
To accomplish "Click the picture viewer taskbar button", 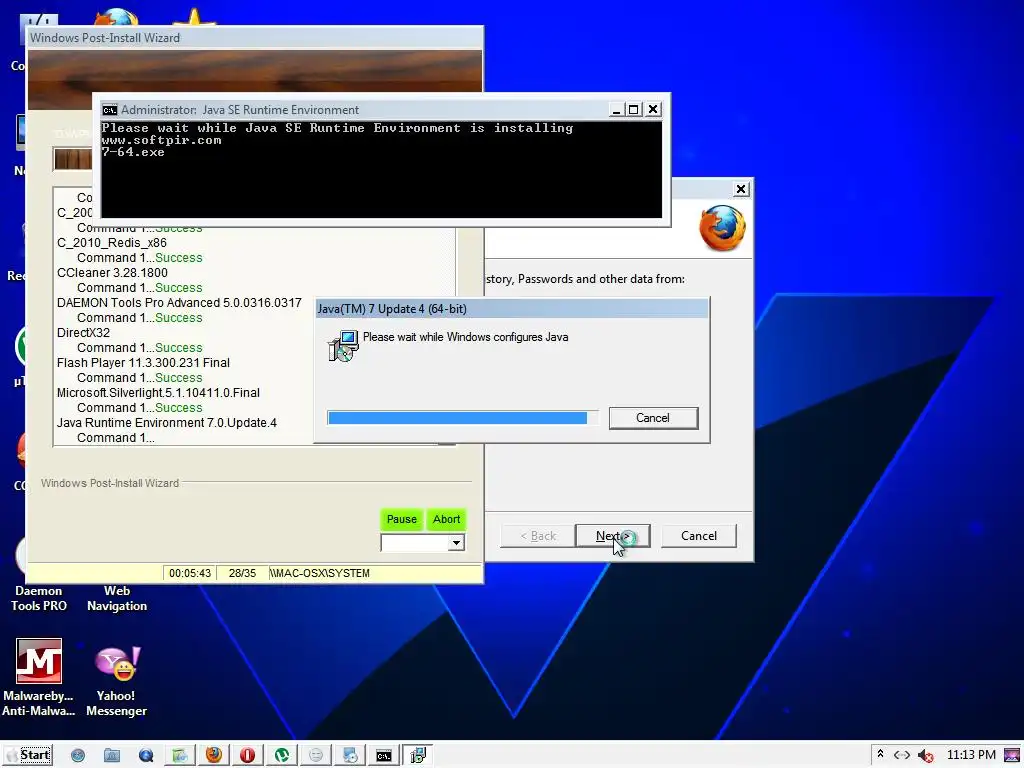I will point(180,755).
